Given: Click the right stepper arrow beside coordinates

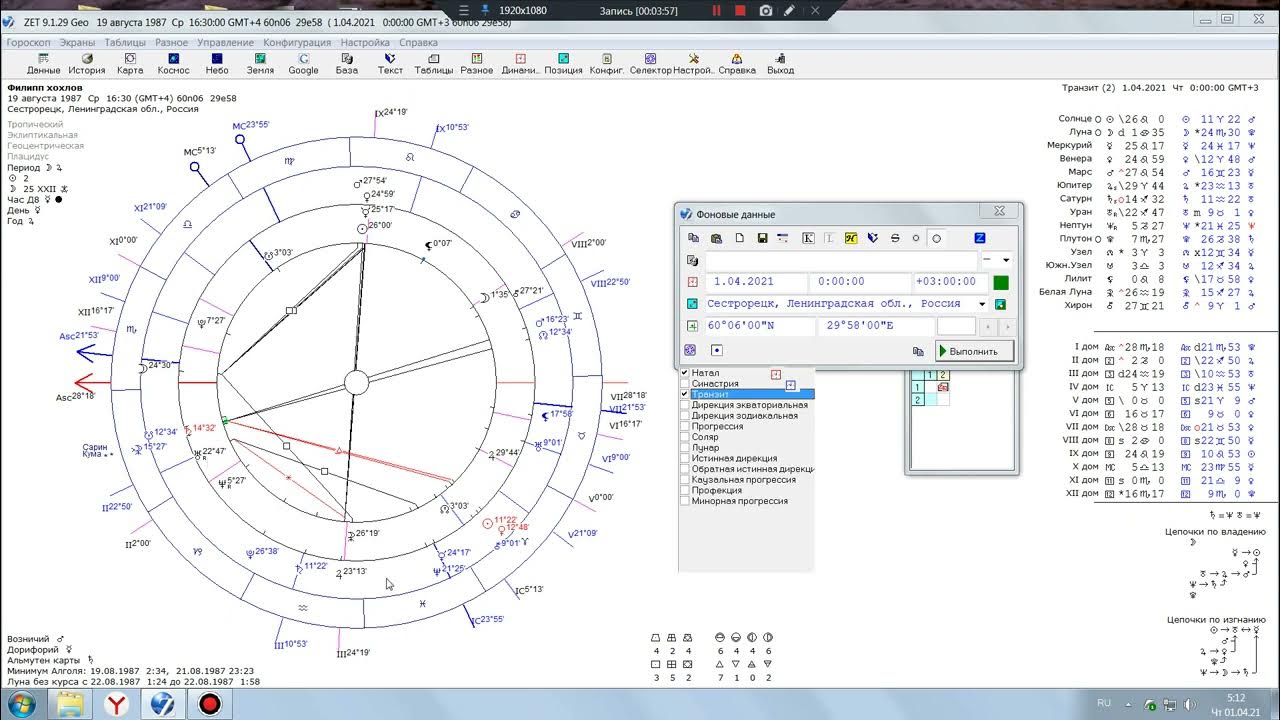Looking at the screenshot, I should (x=1006, y=326).
